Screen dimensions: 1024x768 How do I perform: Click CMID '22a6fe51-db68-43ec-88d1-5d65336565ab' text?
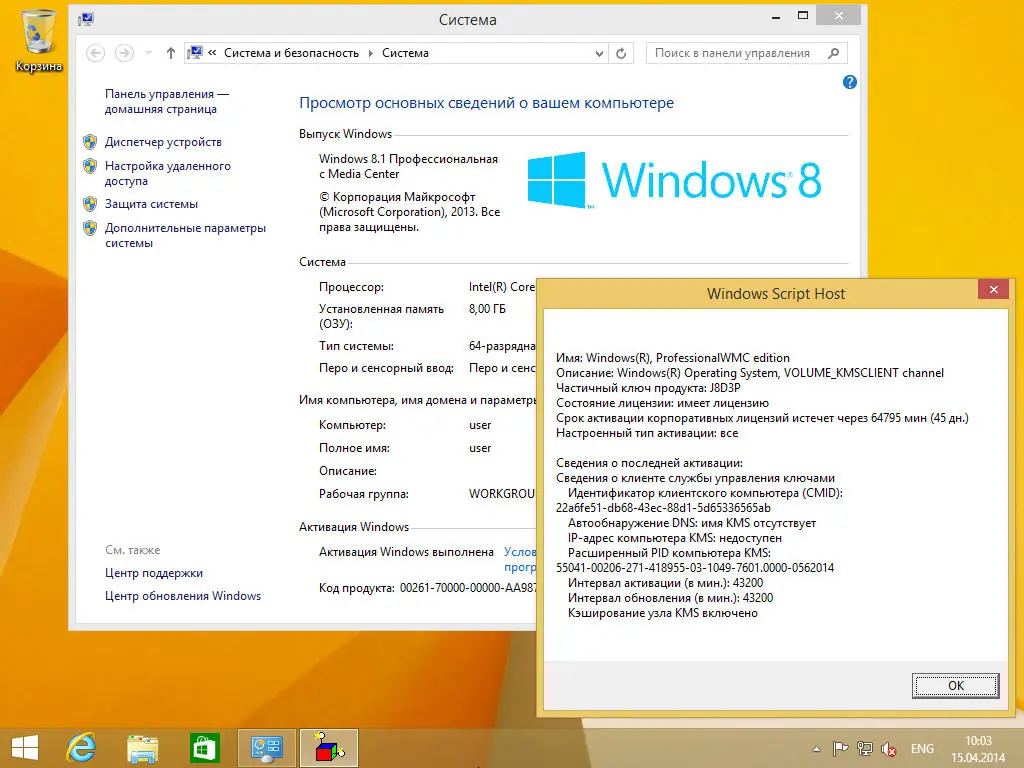click(663, 508)
